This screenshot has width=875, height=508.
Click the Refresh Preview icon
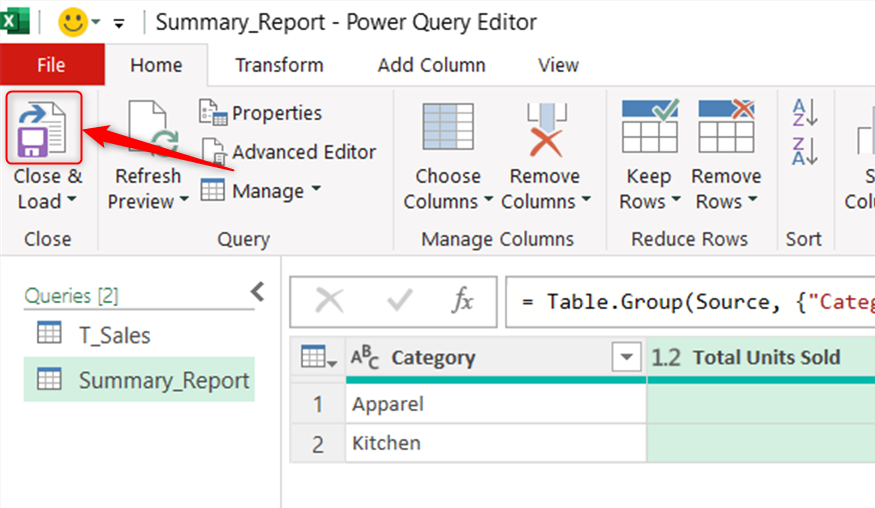pos(152,128)
